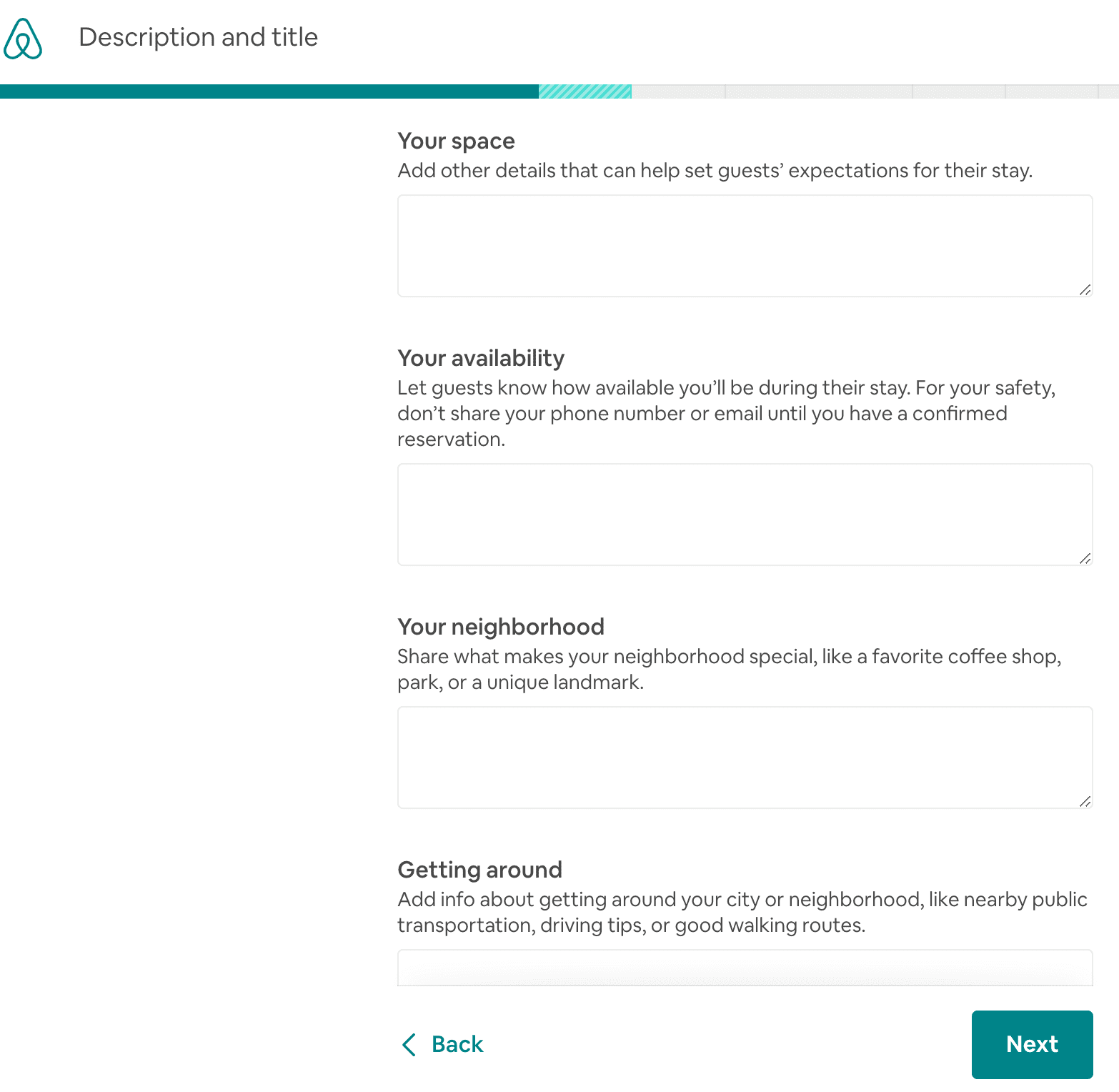The height and width of the screenshot is (1092, 1119).
Task: Focus the Your availability text box
Action: pos(745,514)
